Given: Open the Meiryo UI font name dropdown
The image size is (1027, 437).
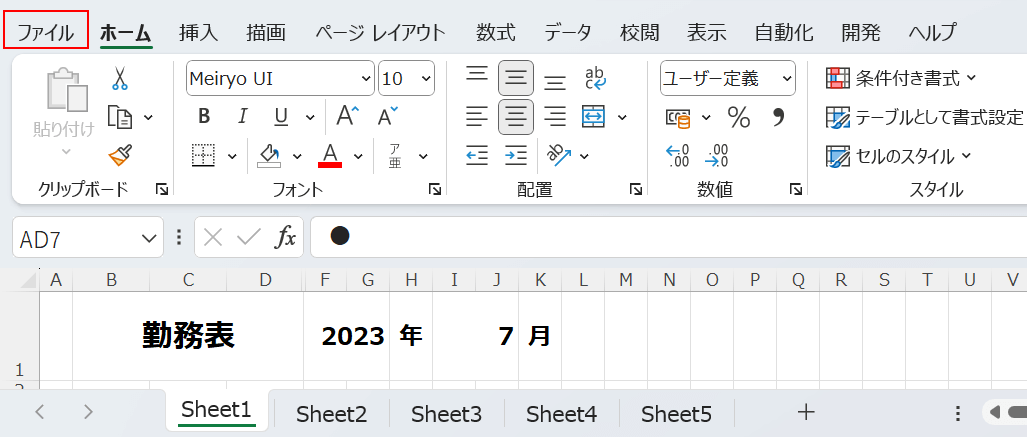Looking at the screenshot, I should (x=366, y=78).
